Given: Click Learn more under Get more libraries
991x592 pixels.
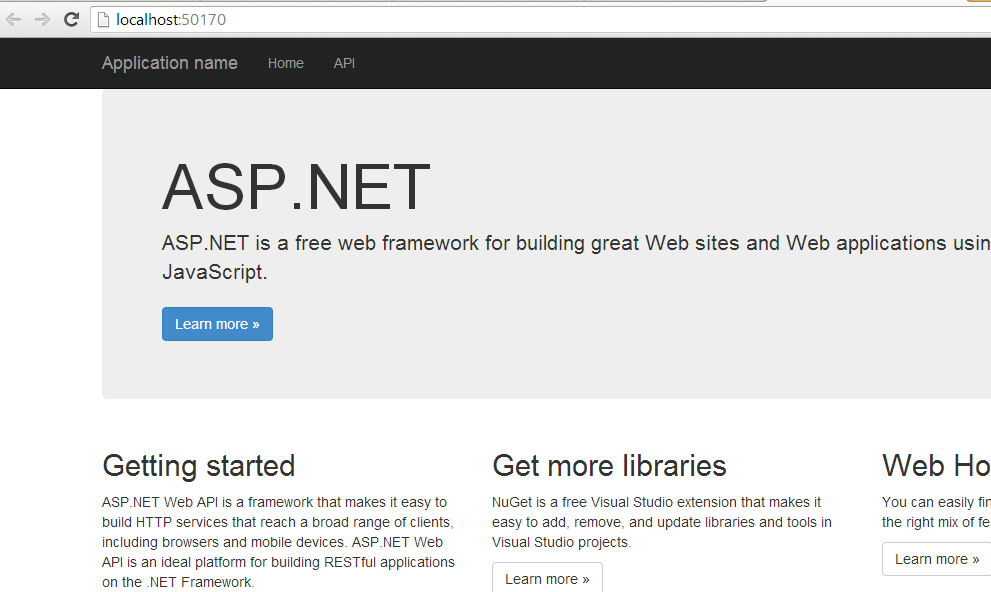Looking at the screenshot, I should (547, 578).
